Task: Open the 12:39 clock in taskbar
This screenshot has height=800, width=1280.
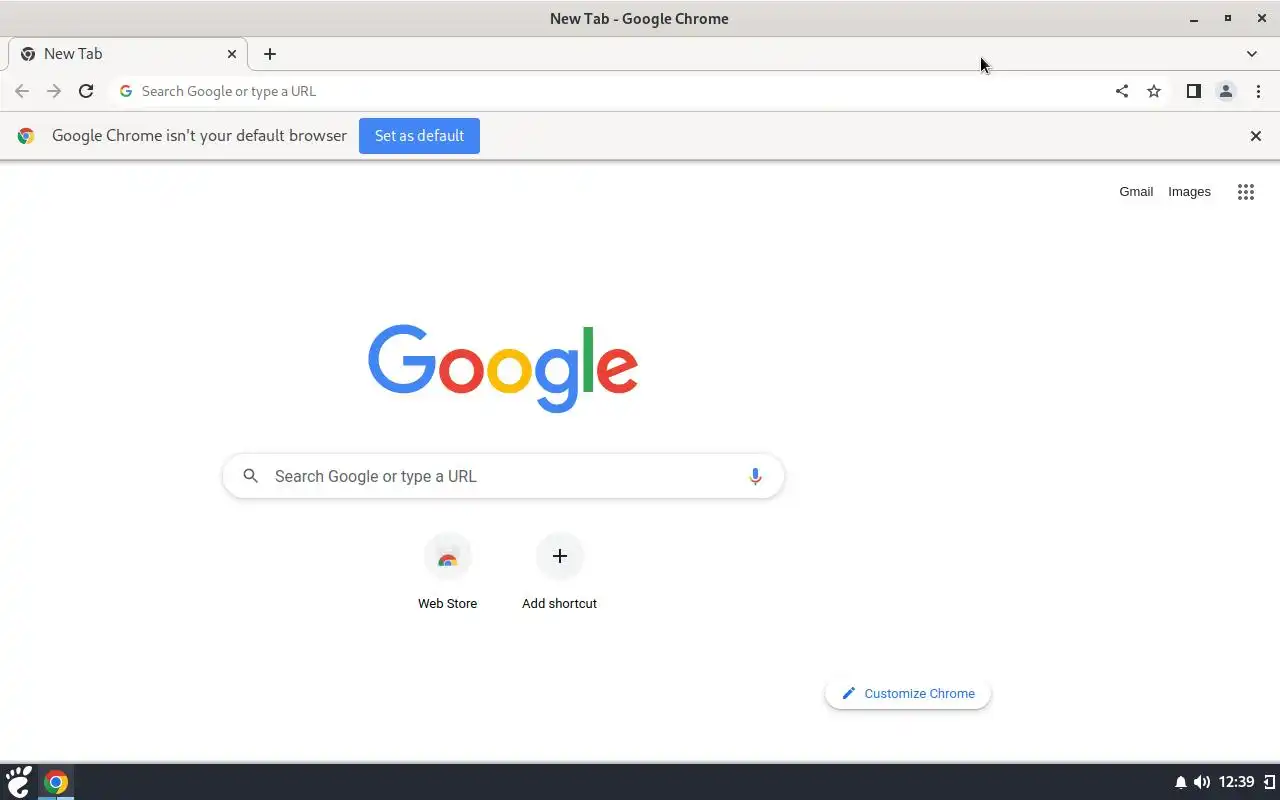Action: (1236, 782)
